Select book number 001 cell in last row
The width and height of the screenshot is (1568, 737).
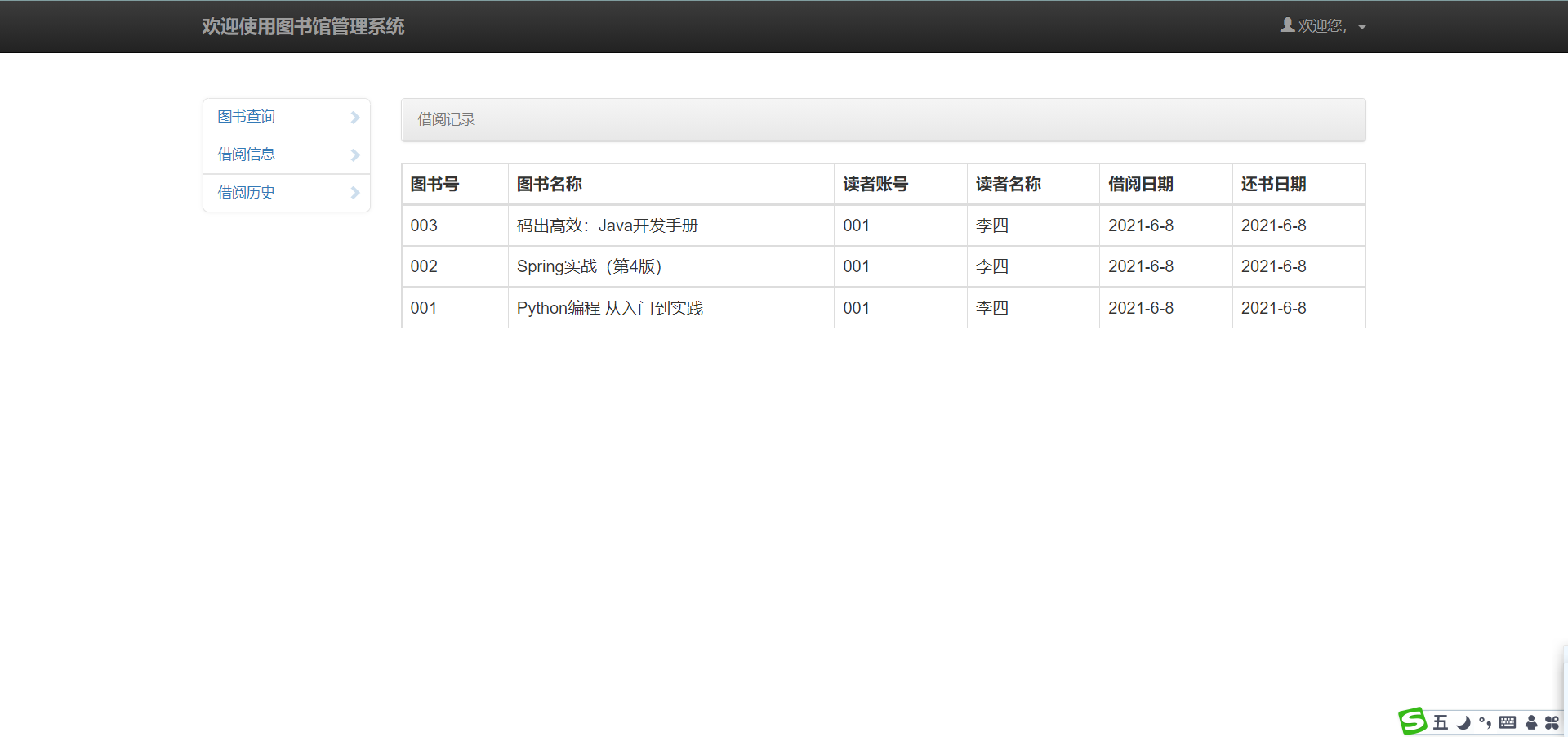coord(455,308)
